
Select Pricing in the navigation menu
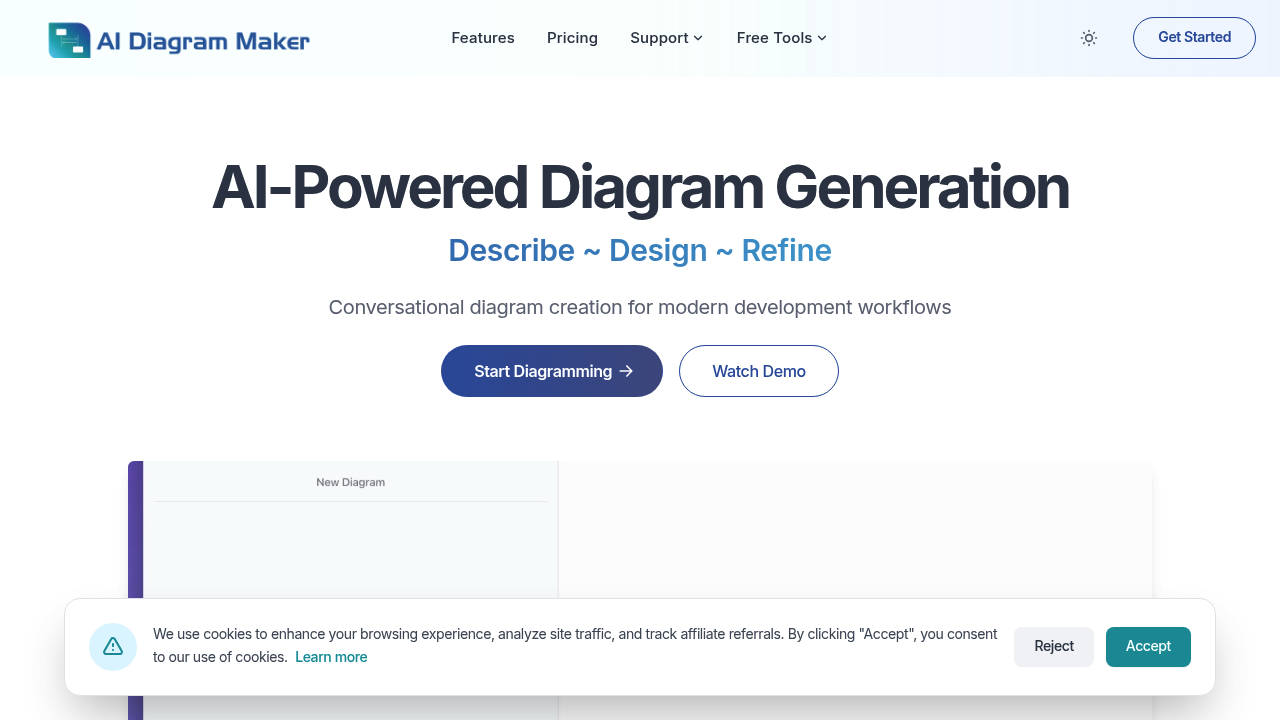click(x=572, y=38)
